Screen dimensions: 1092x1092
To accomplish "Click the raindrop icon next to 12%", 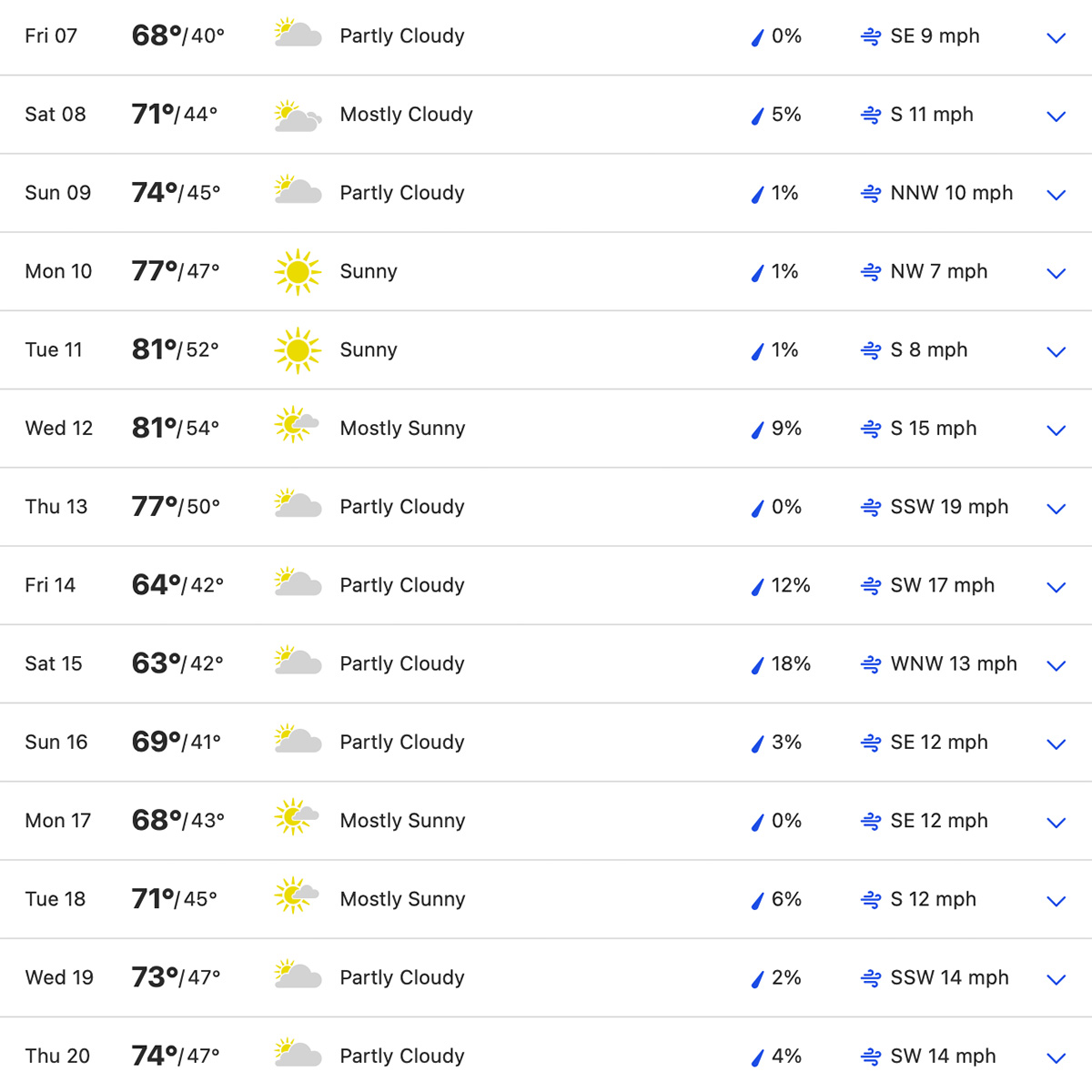I will (757, 587).
